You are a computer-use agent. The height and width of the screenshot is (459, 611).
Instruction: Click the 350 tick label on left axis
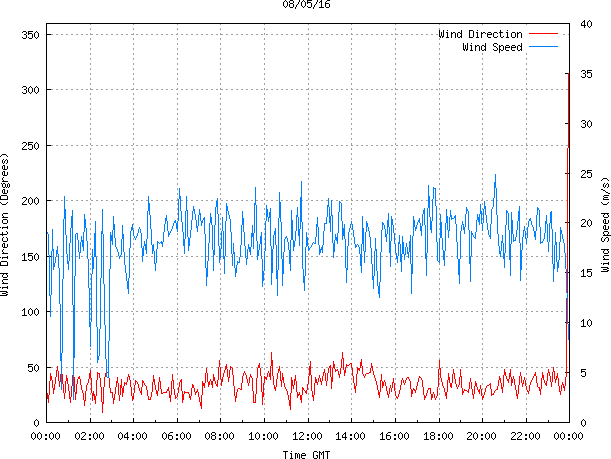tap(30, 35)
